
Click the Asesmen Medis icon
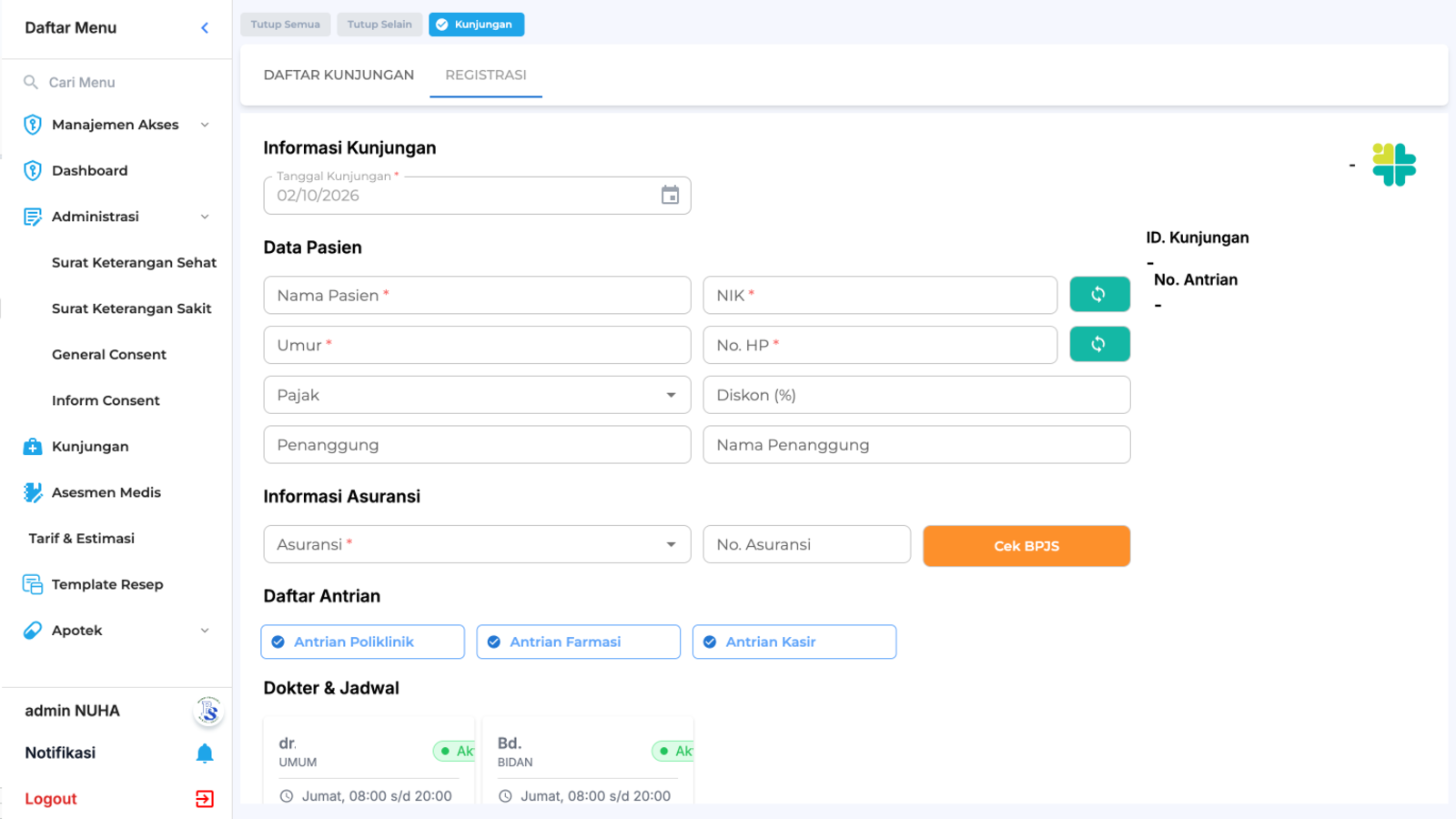pyautogui.click(x=33, y=492)
